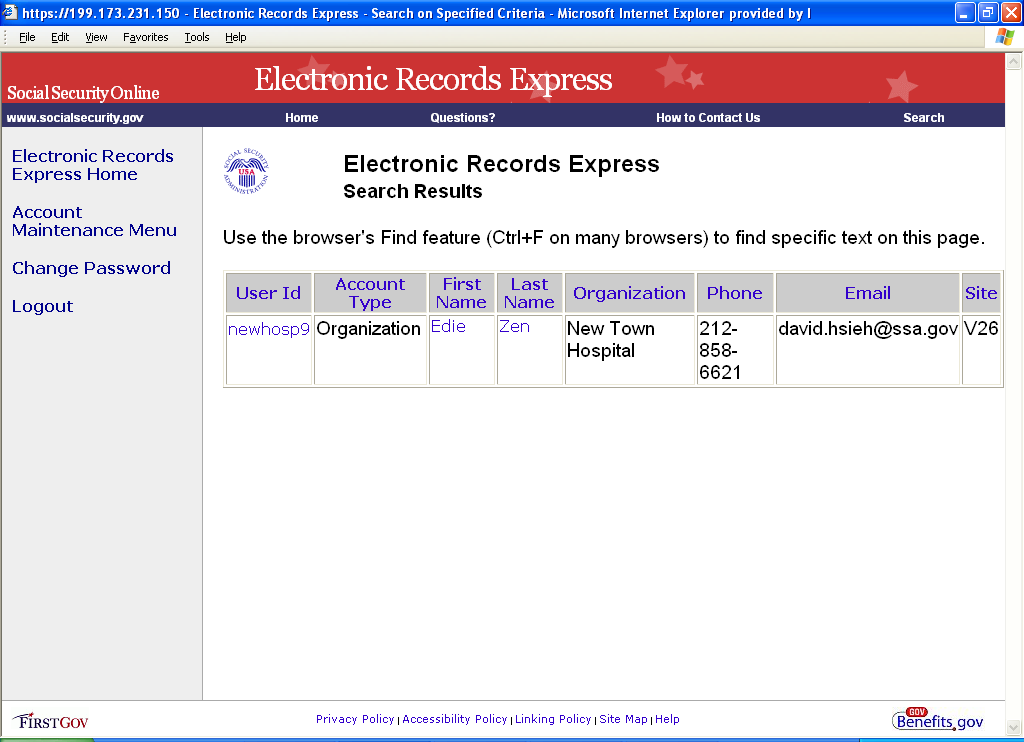
Task: Click the scrollbar down arrow
Action: (1014, 727)
